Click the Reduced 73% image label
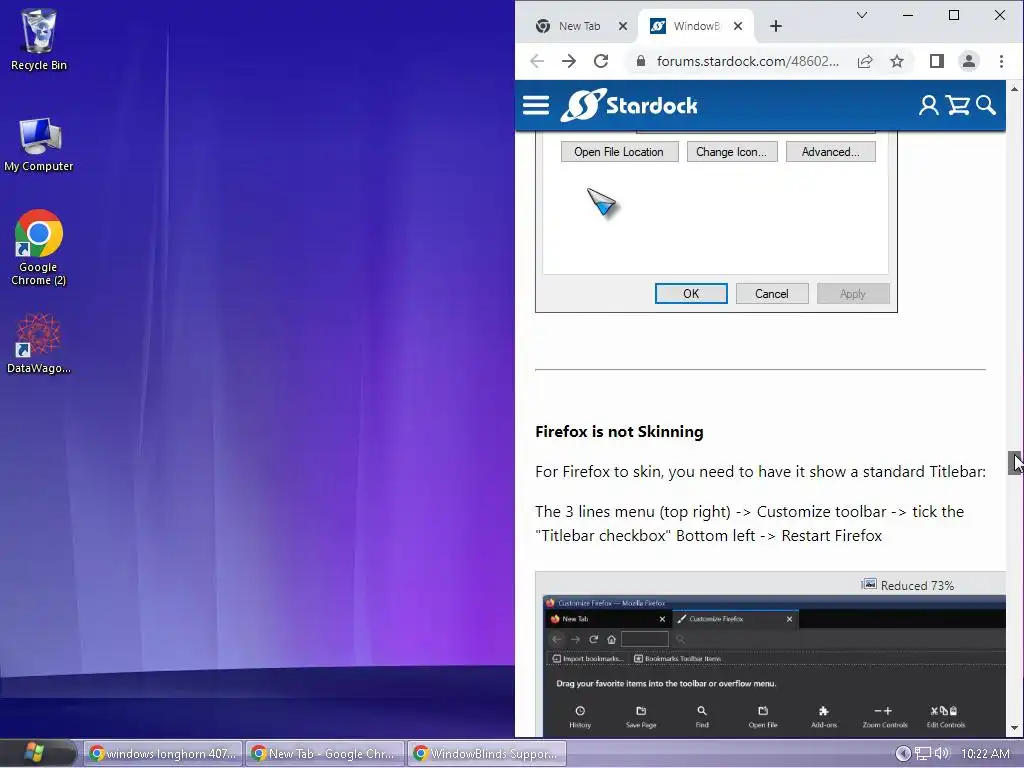This screenshot has height=768, width=1024. coord(908,585)
